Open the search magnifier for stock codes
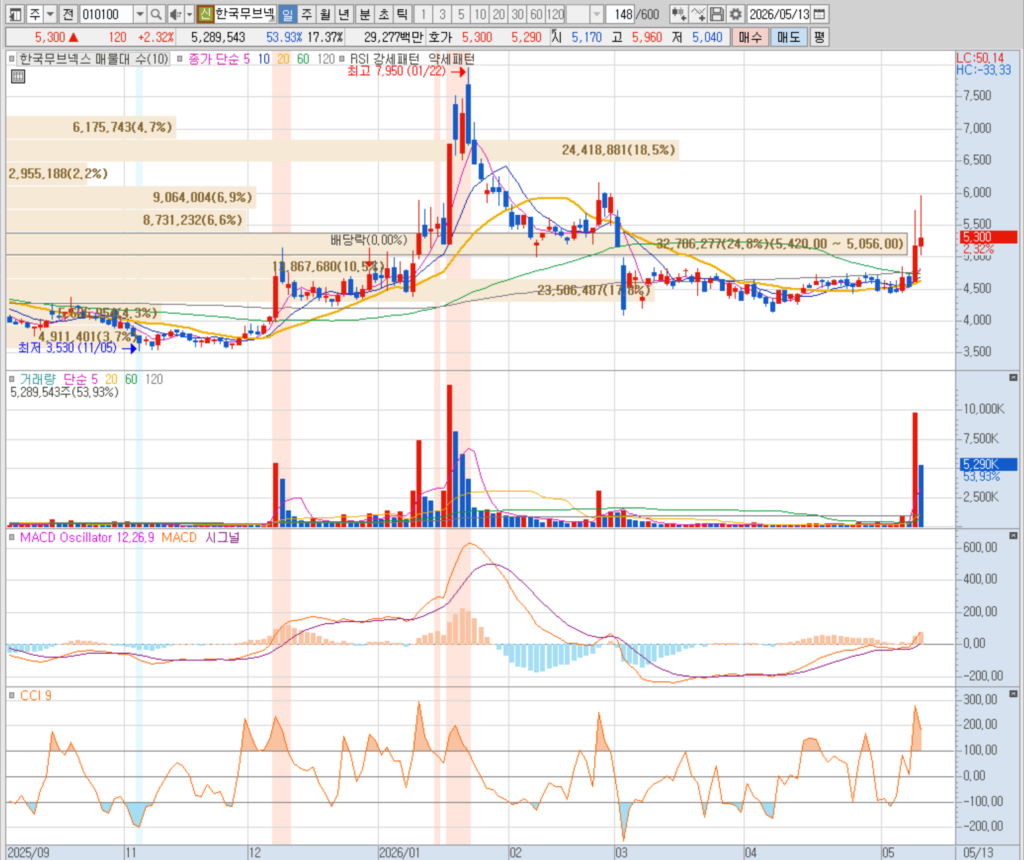 [x=155, y=14]
